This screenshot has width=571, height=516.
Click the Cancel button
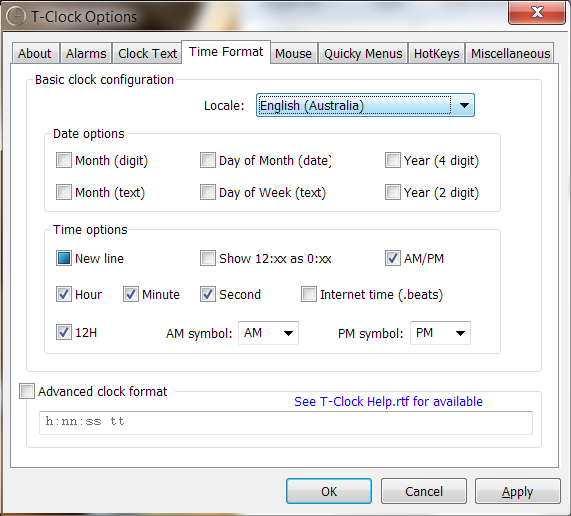click(424, 491)
